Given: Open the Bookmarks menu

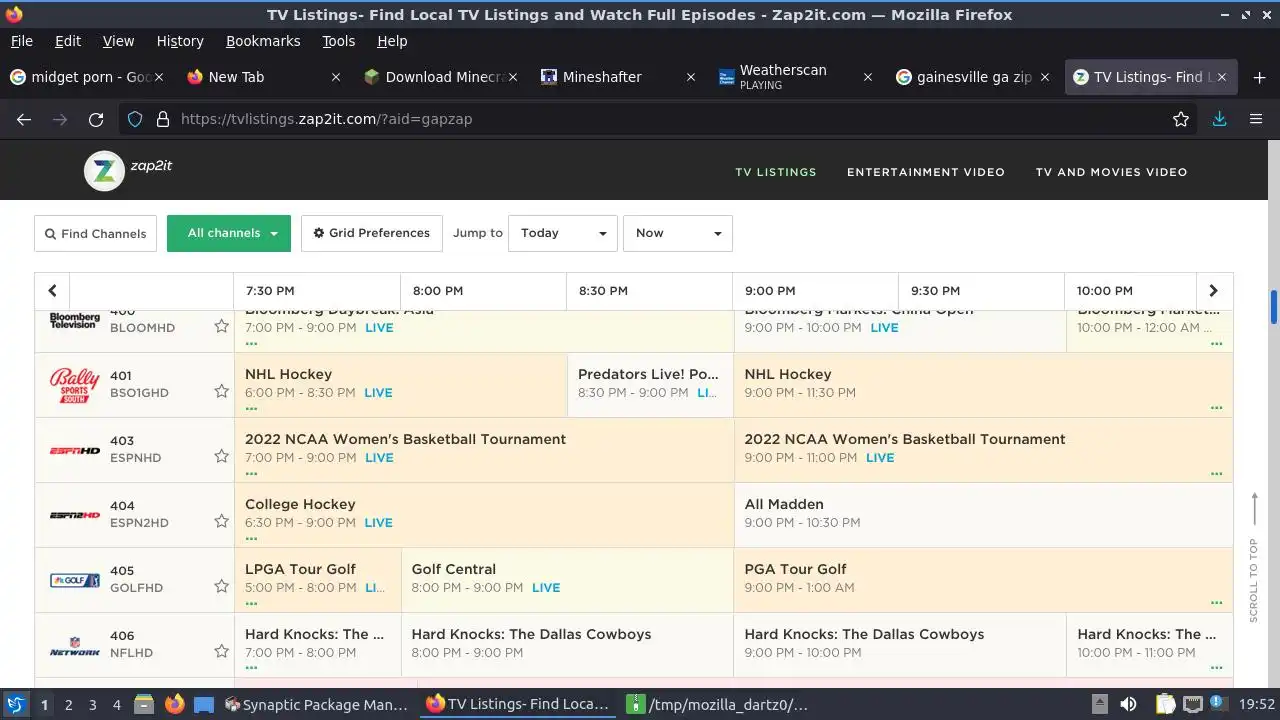Looking at the screenshot, I should [263, 41].
